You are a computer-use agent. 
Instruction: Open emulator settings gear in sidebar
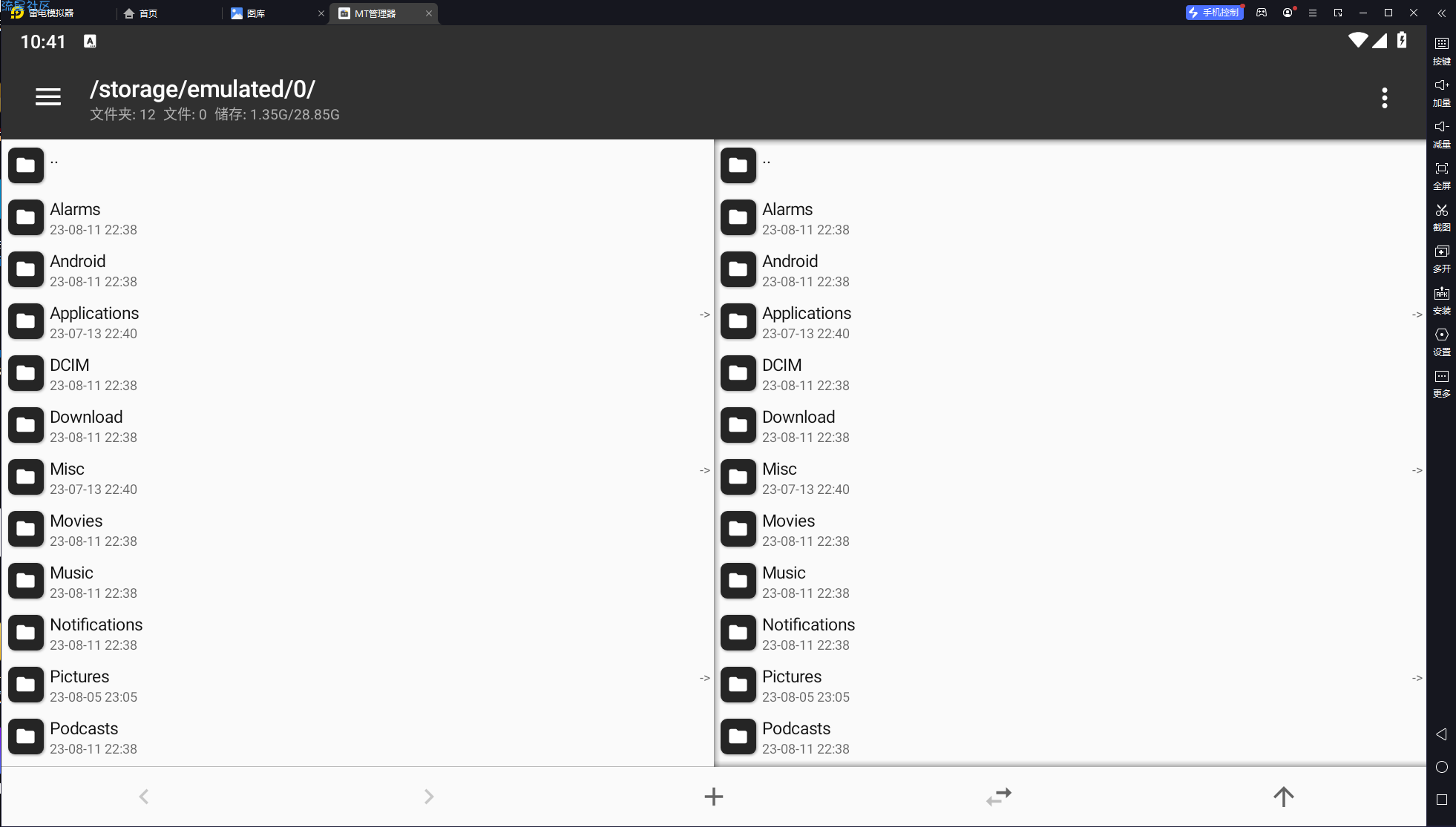(1441, 341)
